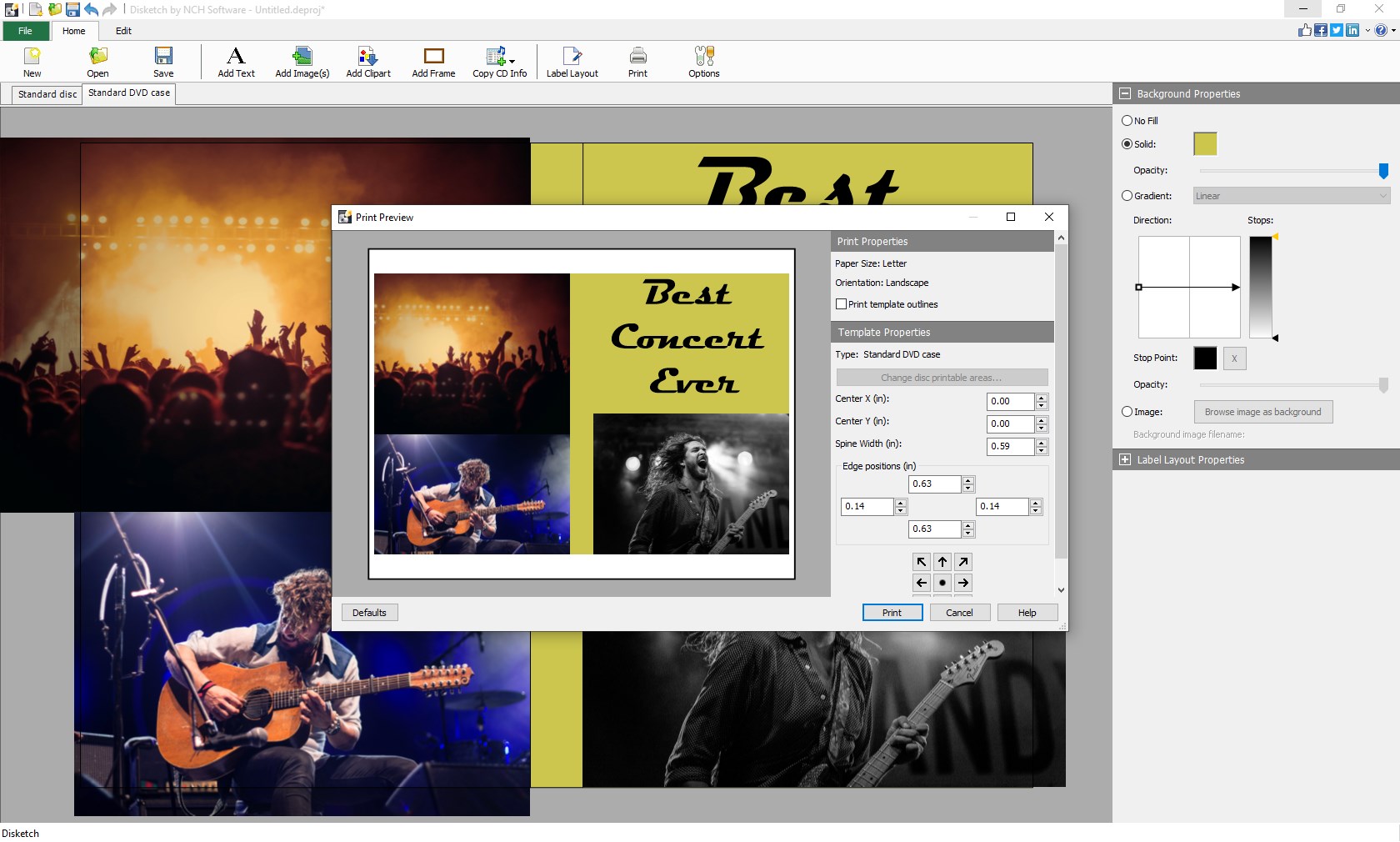
Task: Switch to the Standard disc tab
Action: [x=46, y=93]
